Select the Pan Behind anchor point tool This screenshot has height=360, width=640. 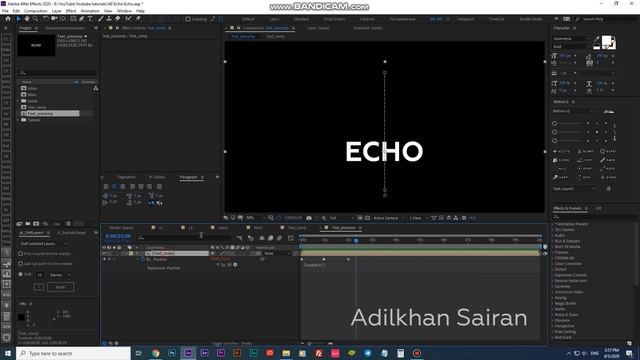point(63,19)
